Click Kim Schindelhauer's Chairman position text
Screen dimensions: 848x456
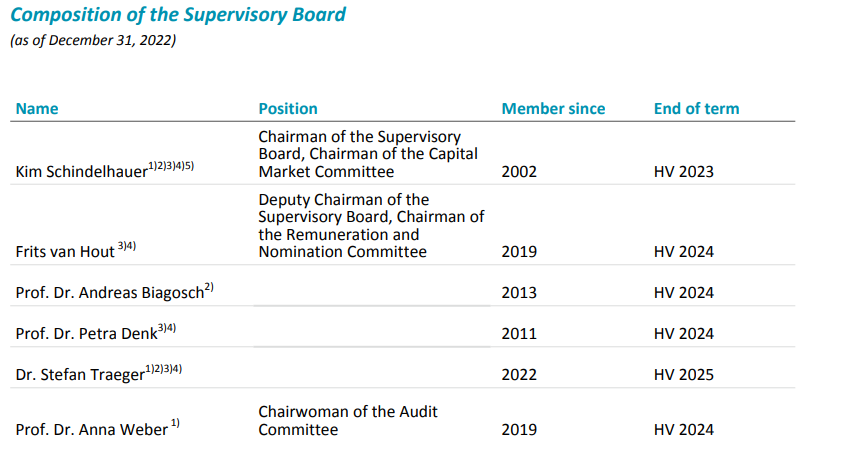[x=367, y=154]
